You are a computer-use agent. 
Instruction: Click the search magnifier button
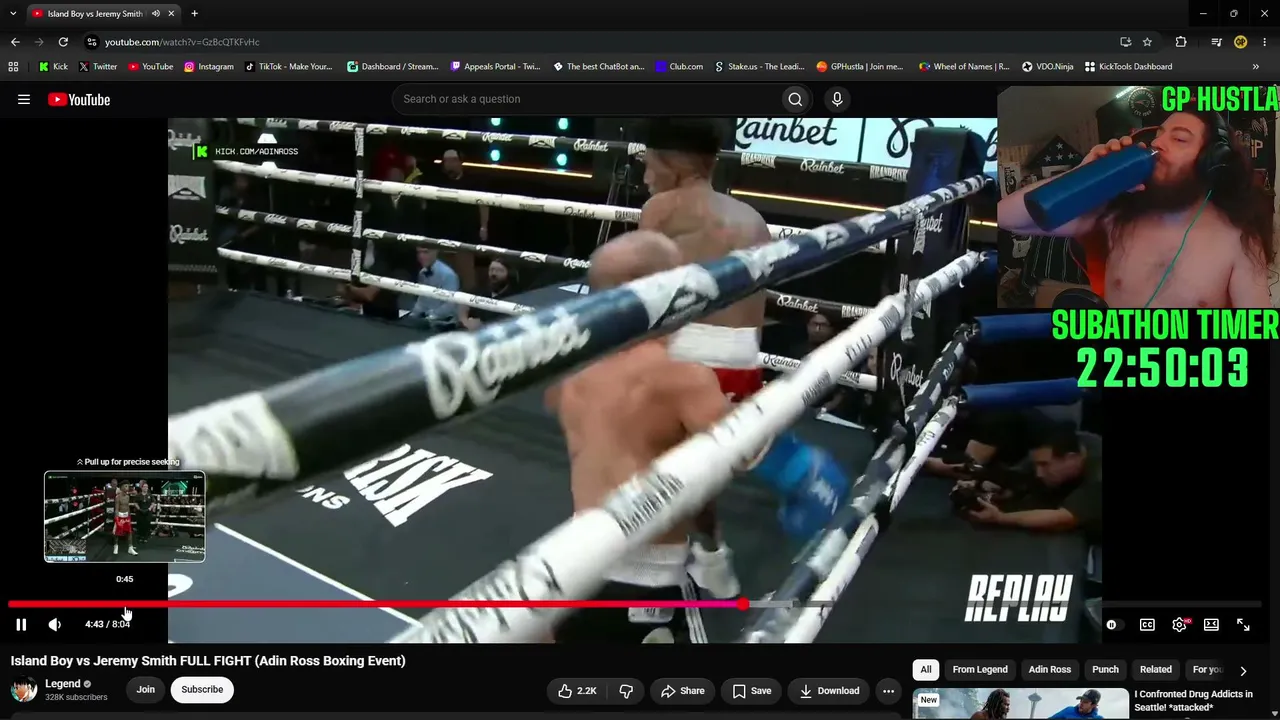[x=795, y=99]
